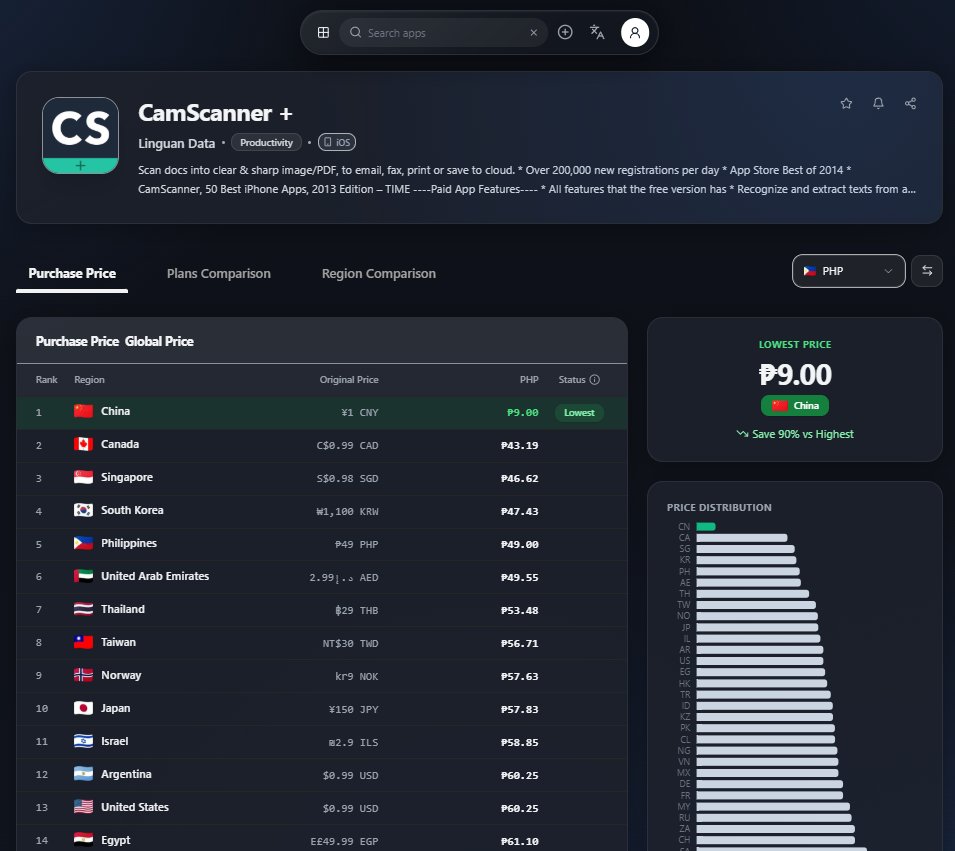Click the Philippines flag in table
This screenshot has width=955, height=851.
83,543
